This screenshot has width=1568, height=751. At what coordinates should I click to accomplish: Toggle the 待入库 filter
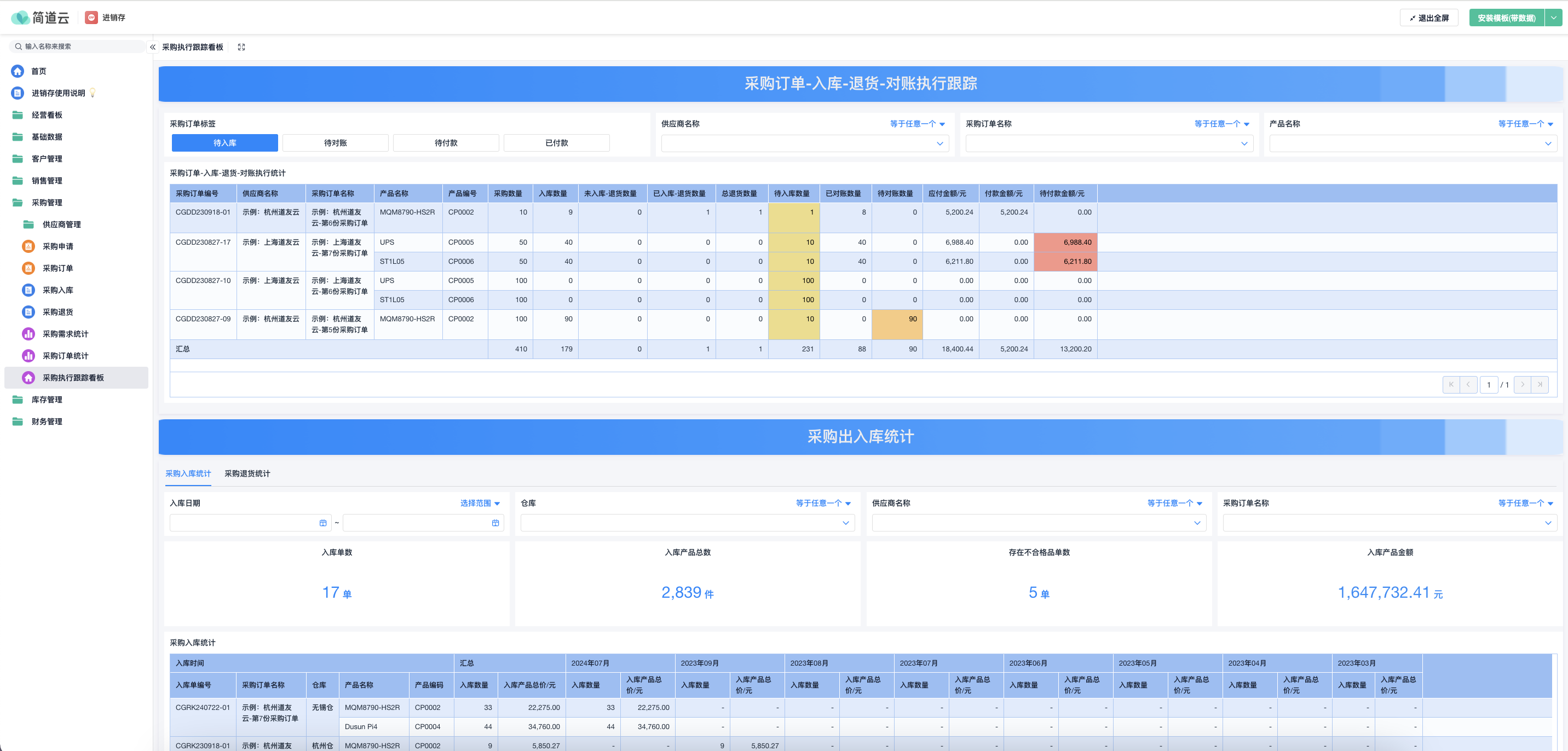[223, 142]
